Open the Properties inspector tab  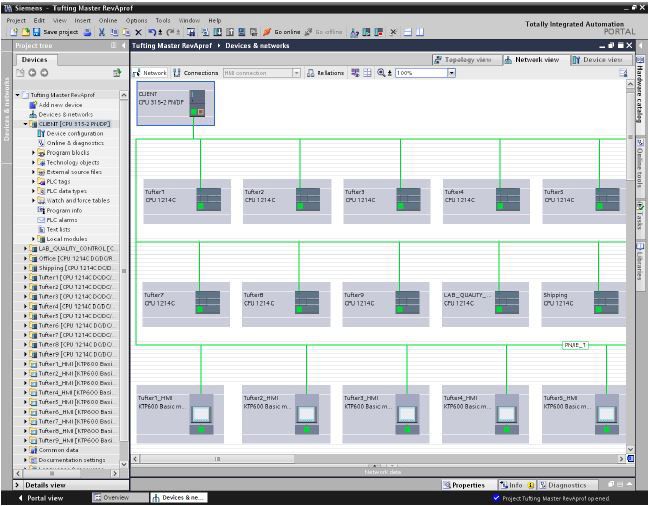click(469, 485)
